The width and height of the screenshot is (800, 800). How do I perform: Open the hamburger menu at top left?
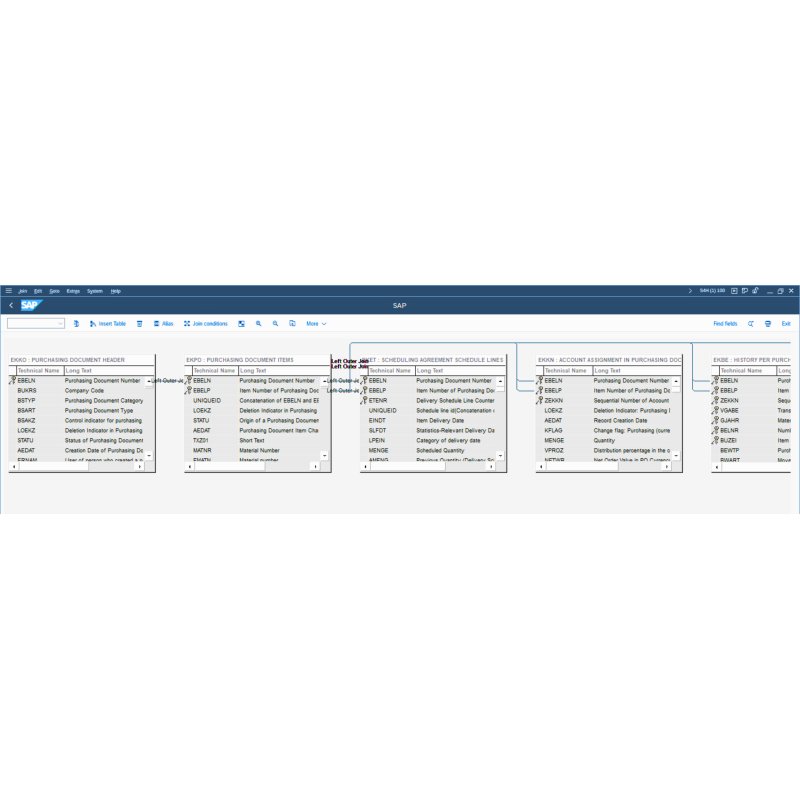click(x=11, y=291)
